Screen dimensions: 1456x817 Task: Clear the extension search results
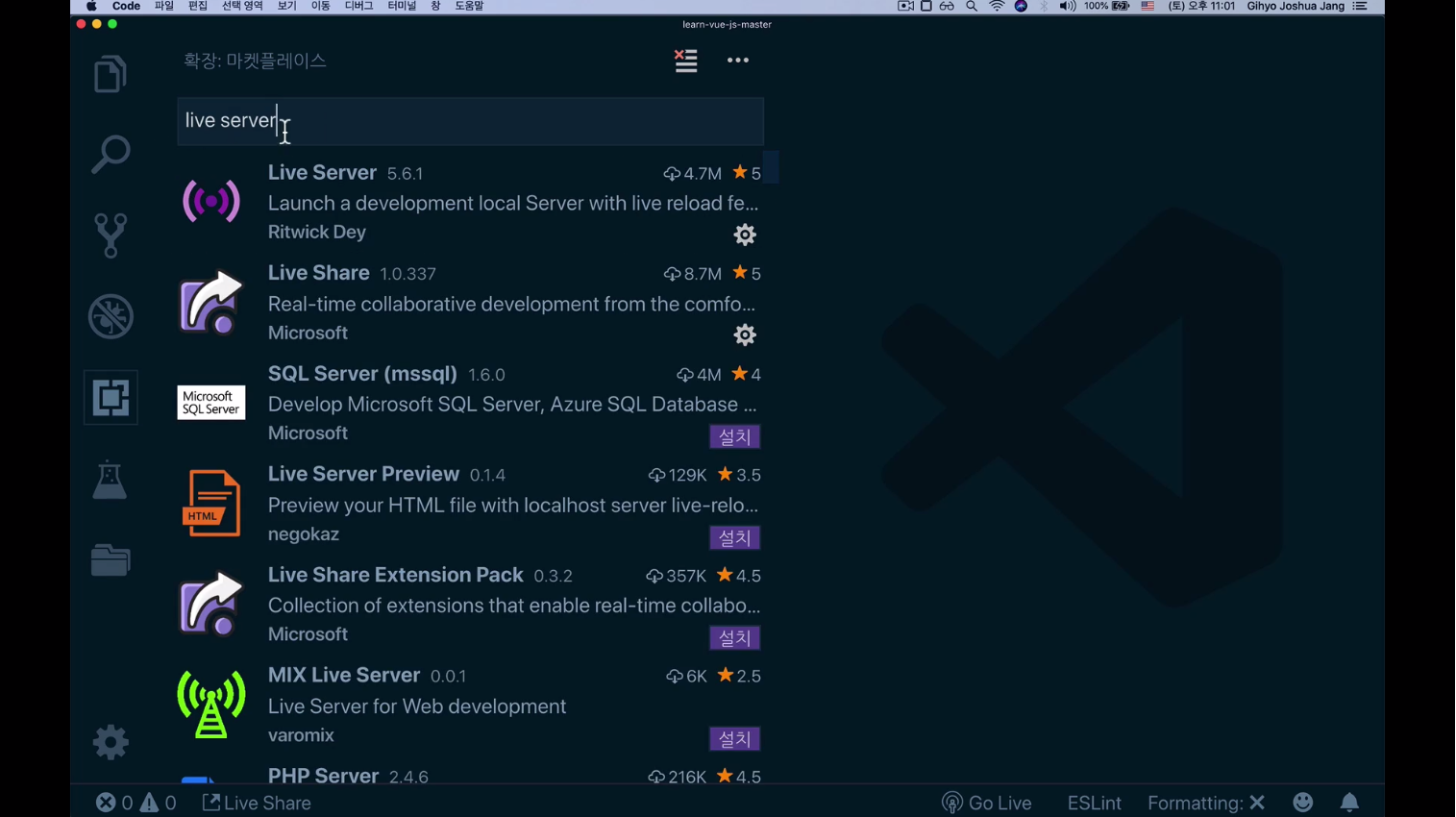coord(685,61)
